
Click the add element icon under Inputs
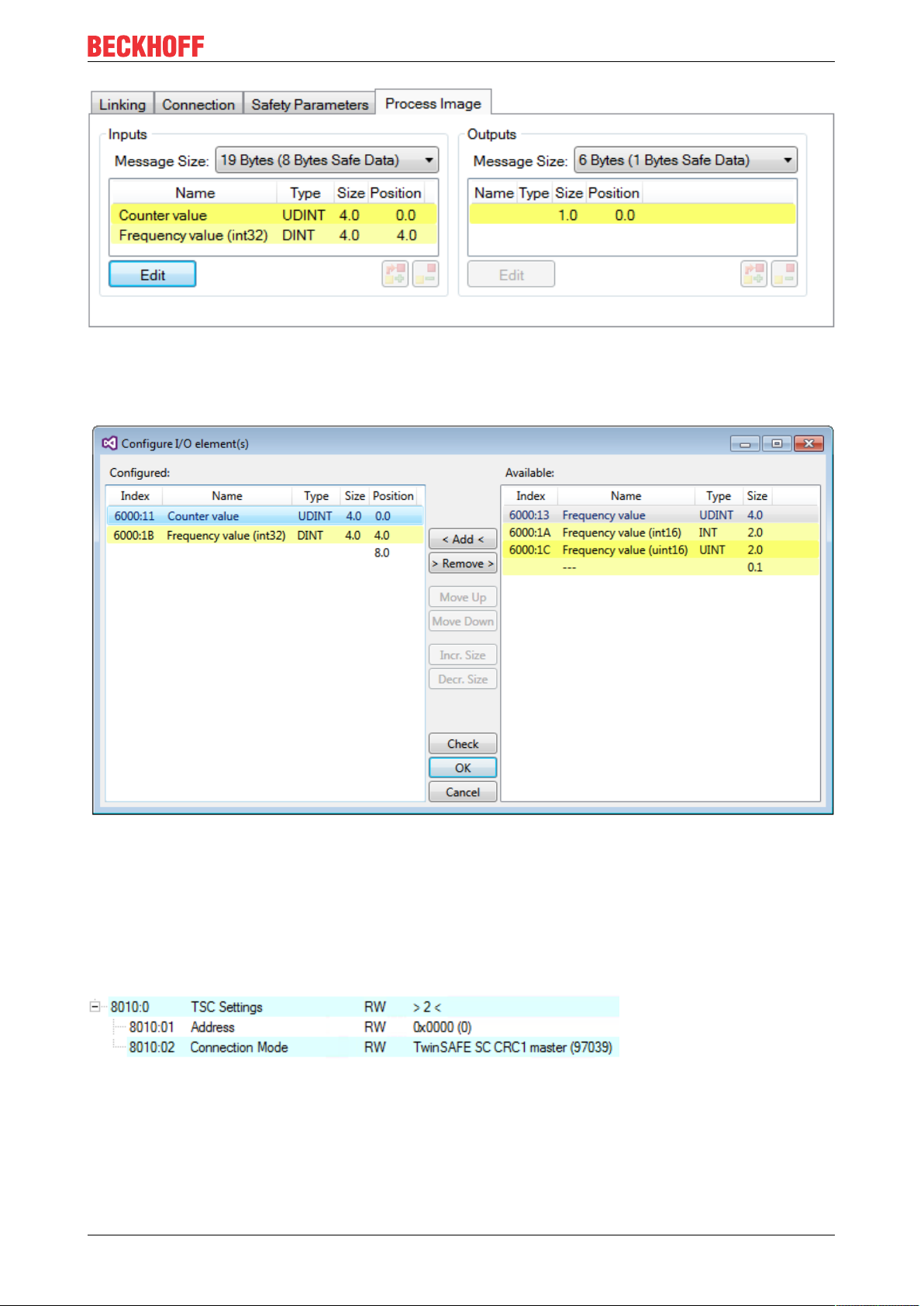coord(395,274)
